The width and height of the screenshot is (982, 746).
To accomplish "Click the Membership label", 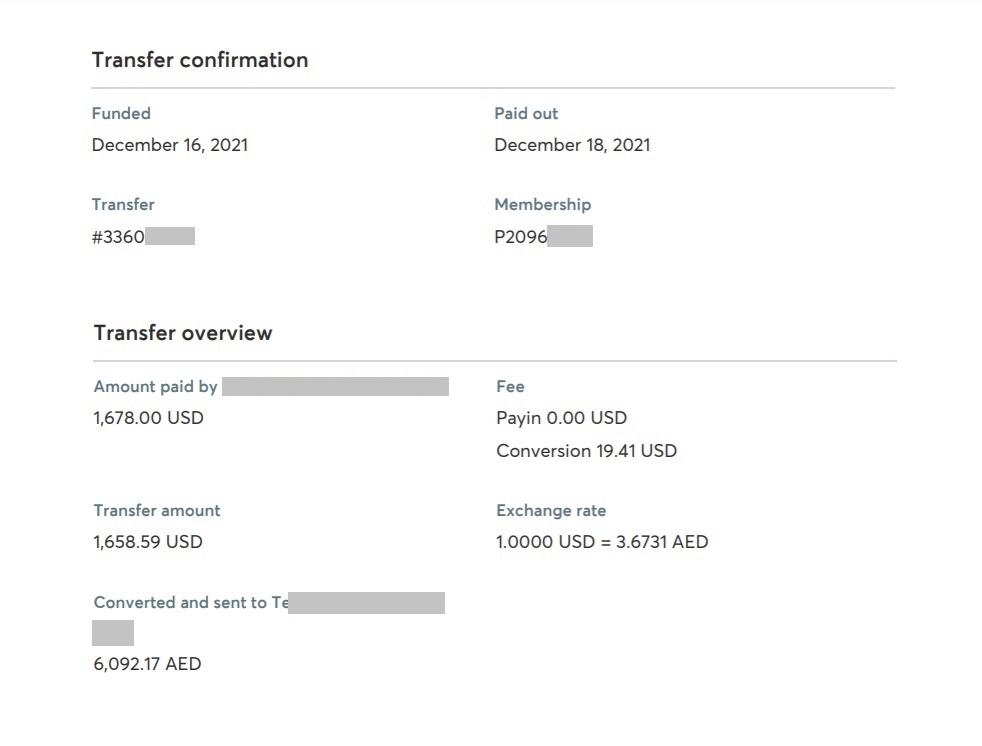I will pos(543,205).
